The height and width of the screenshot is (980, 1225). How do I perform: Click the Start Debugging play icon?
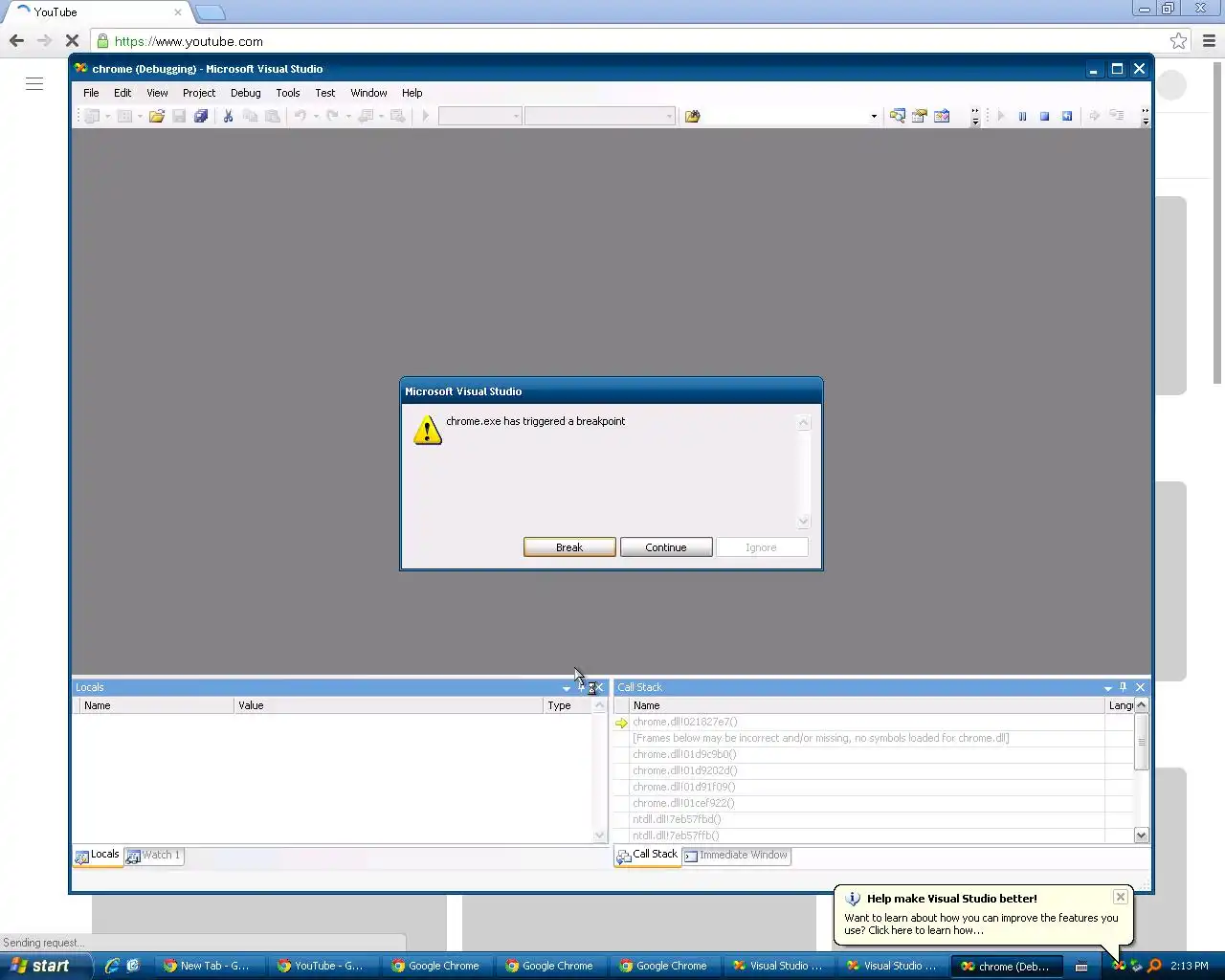tap(426, 116)
